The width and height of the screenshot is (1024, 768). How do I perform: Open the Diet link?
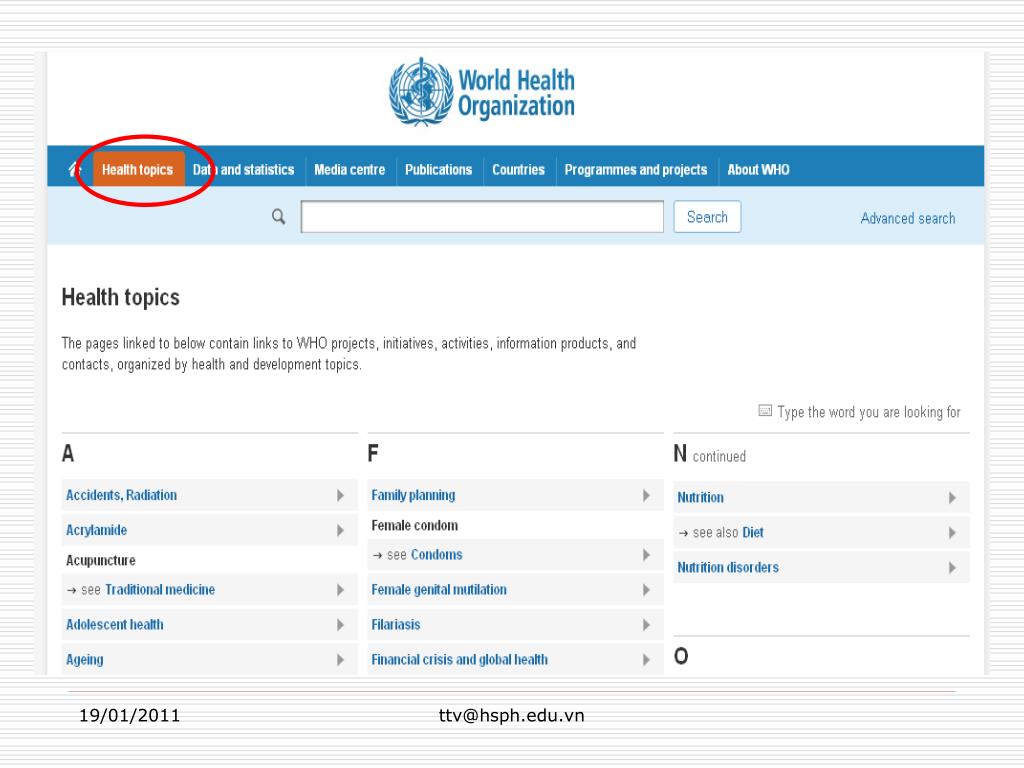click(x=753, y=532)
